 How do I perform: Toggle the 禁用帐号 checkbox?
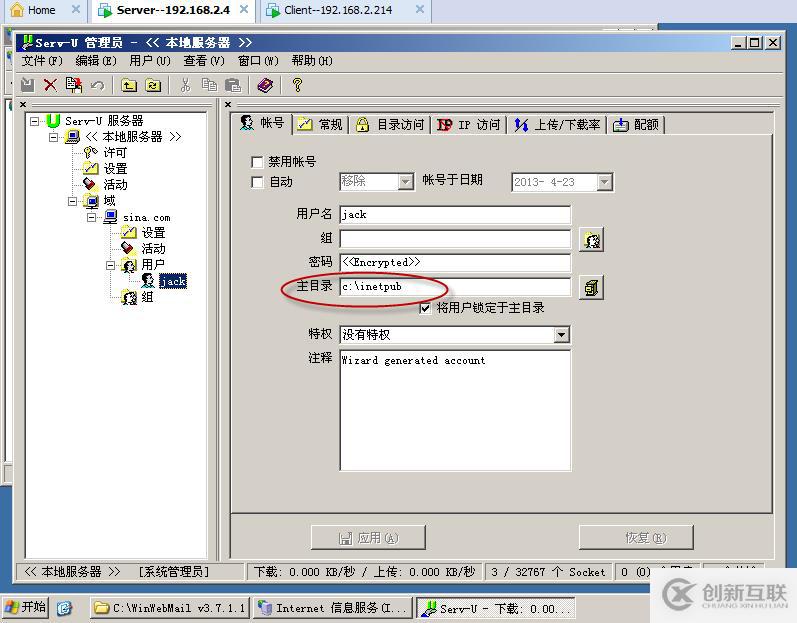(x=257, y=162)
